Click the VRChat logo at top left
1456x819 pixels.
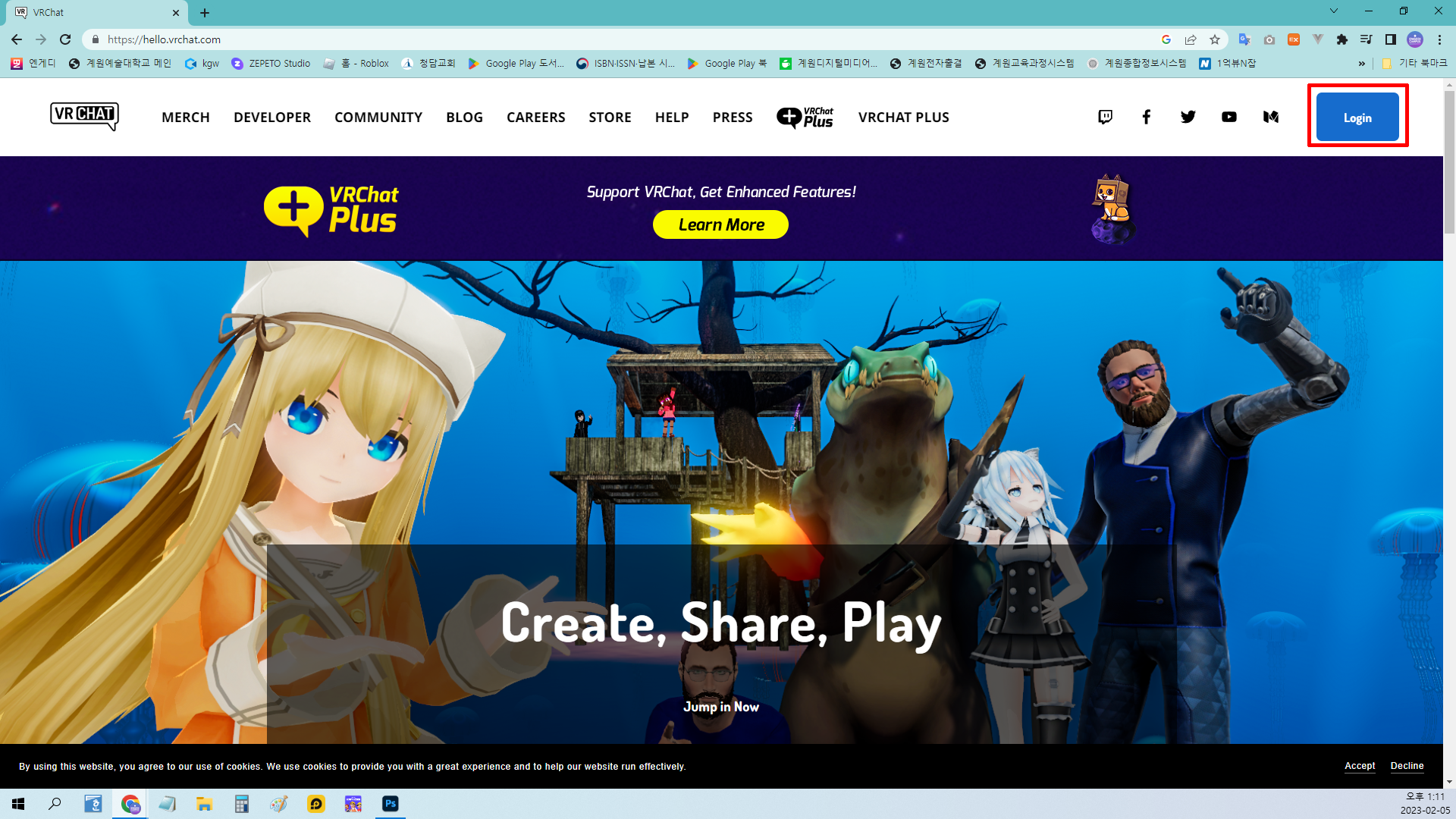(84, 116)
